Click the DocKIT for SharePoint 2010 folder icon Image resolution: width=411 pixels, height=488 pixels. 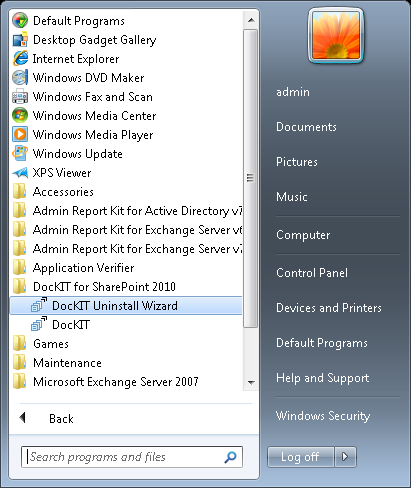pyautogui.click(x=19, y=287)
